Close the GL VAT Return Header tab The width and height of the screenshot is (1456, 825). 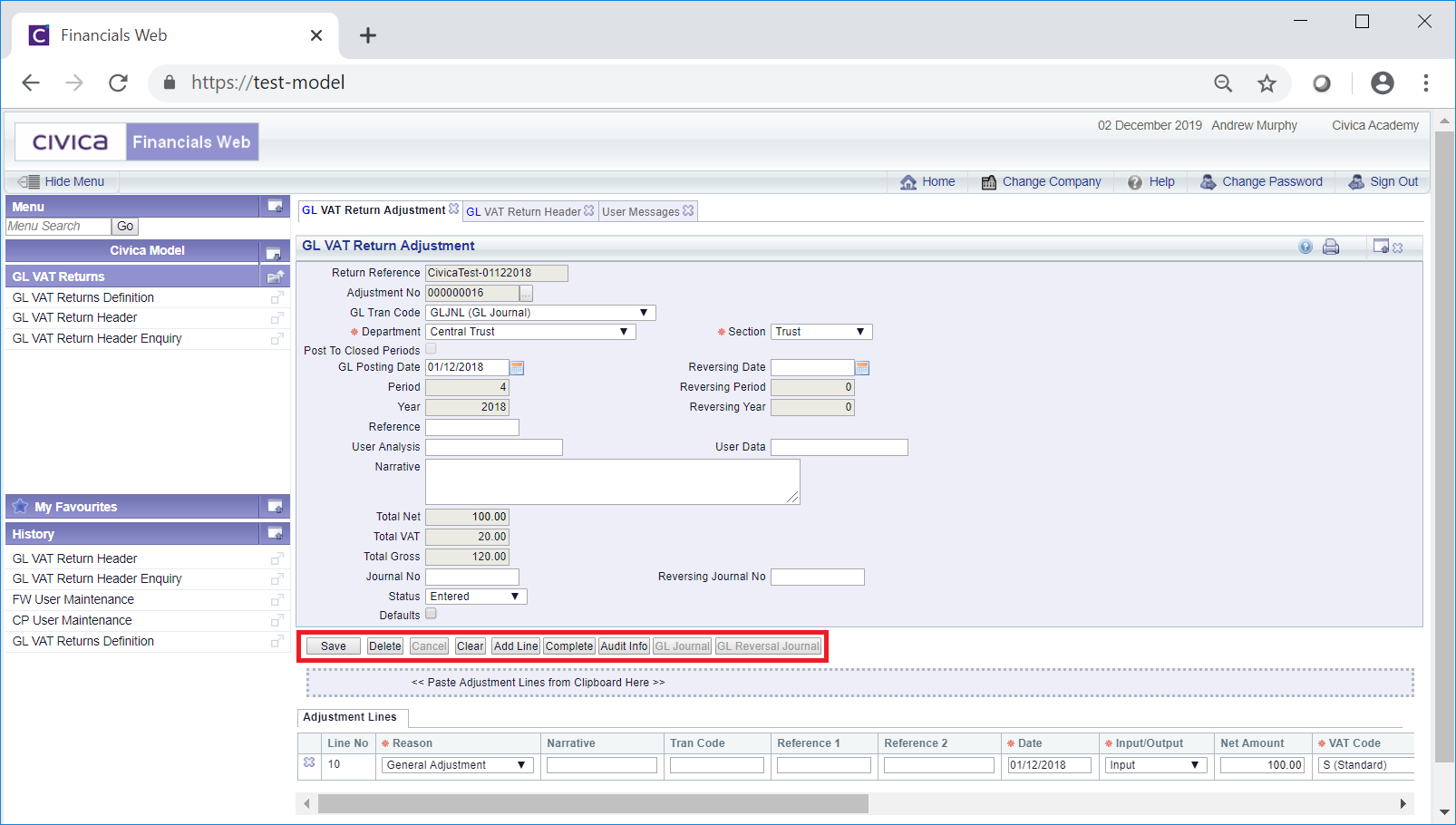point(589,210)
